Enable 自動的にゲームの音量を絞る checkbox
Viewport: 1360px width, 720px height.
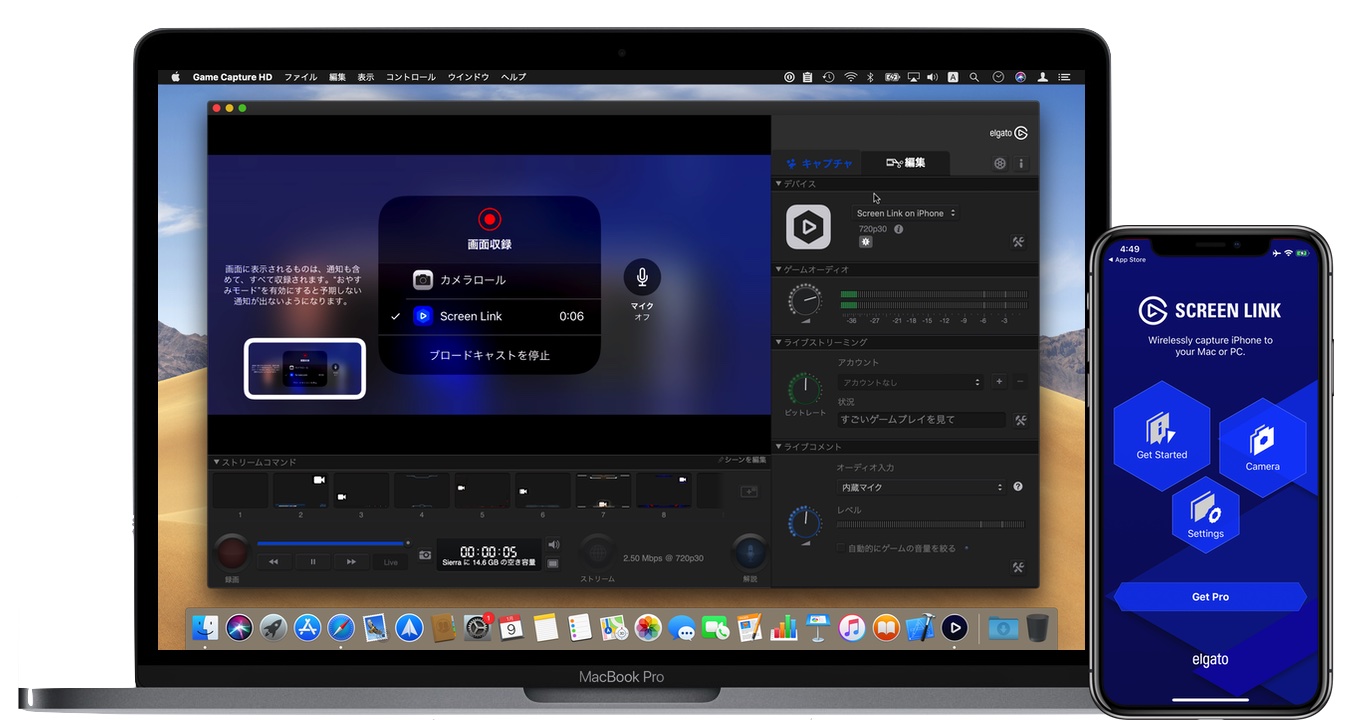pos(840,548)
